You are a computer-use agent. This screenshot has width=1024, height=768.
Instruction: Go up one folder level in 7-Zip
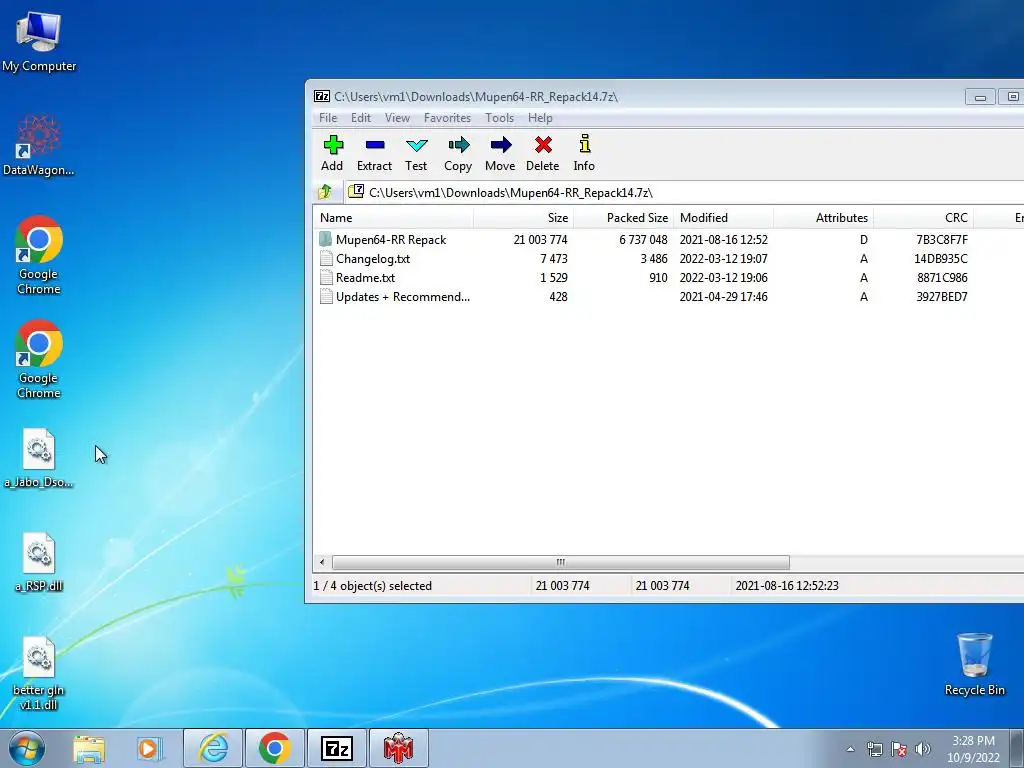[x=325, y=192]
